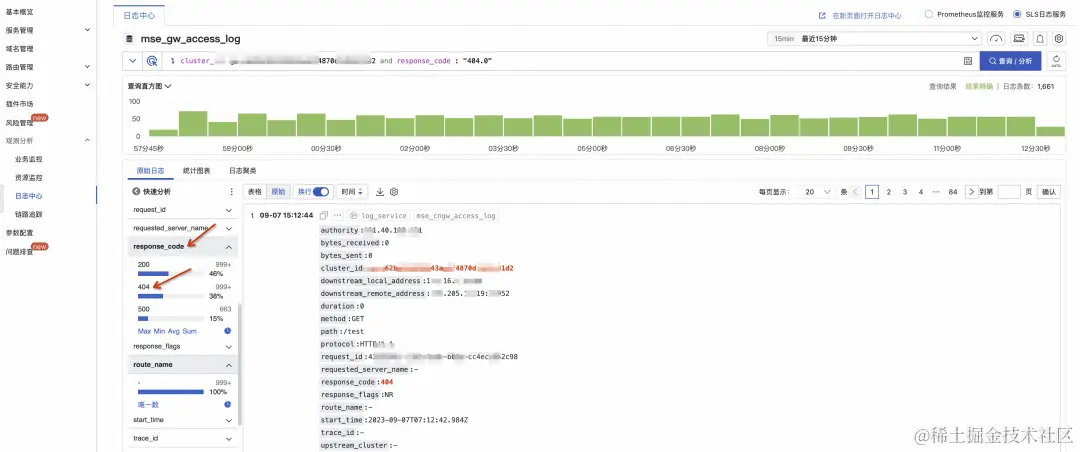Toggle the line wrap switch
Image resolution: width=1080 pixels, height=452 pixels.
pyautogui.click(x=321, y=192)
